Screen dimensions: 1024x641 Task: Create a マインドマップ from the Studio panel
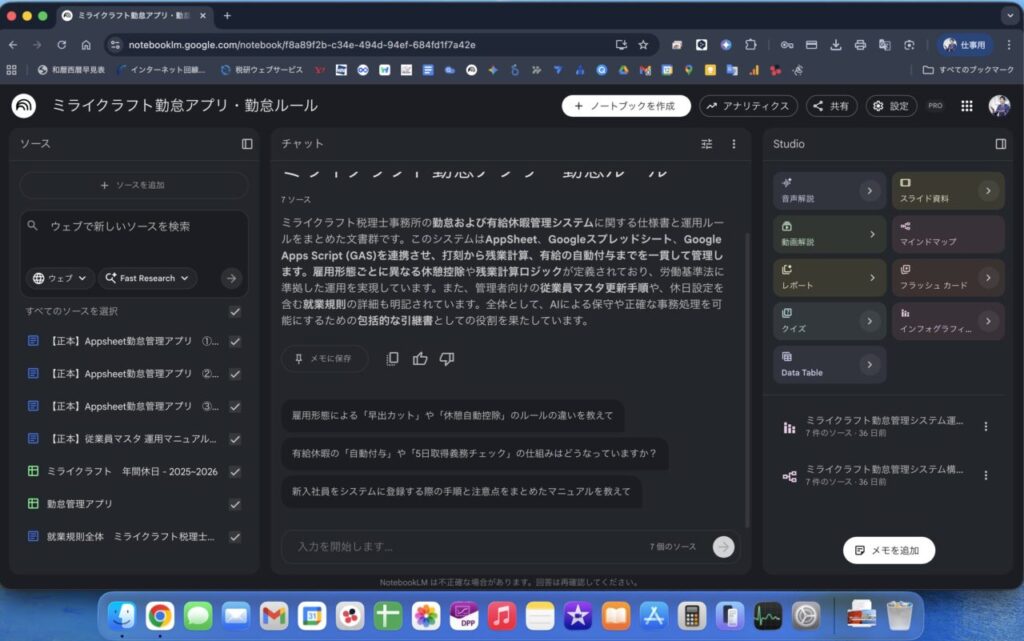click(947, 236)
